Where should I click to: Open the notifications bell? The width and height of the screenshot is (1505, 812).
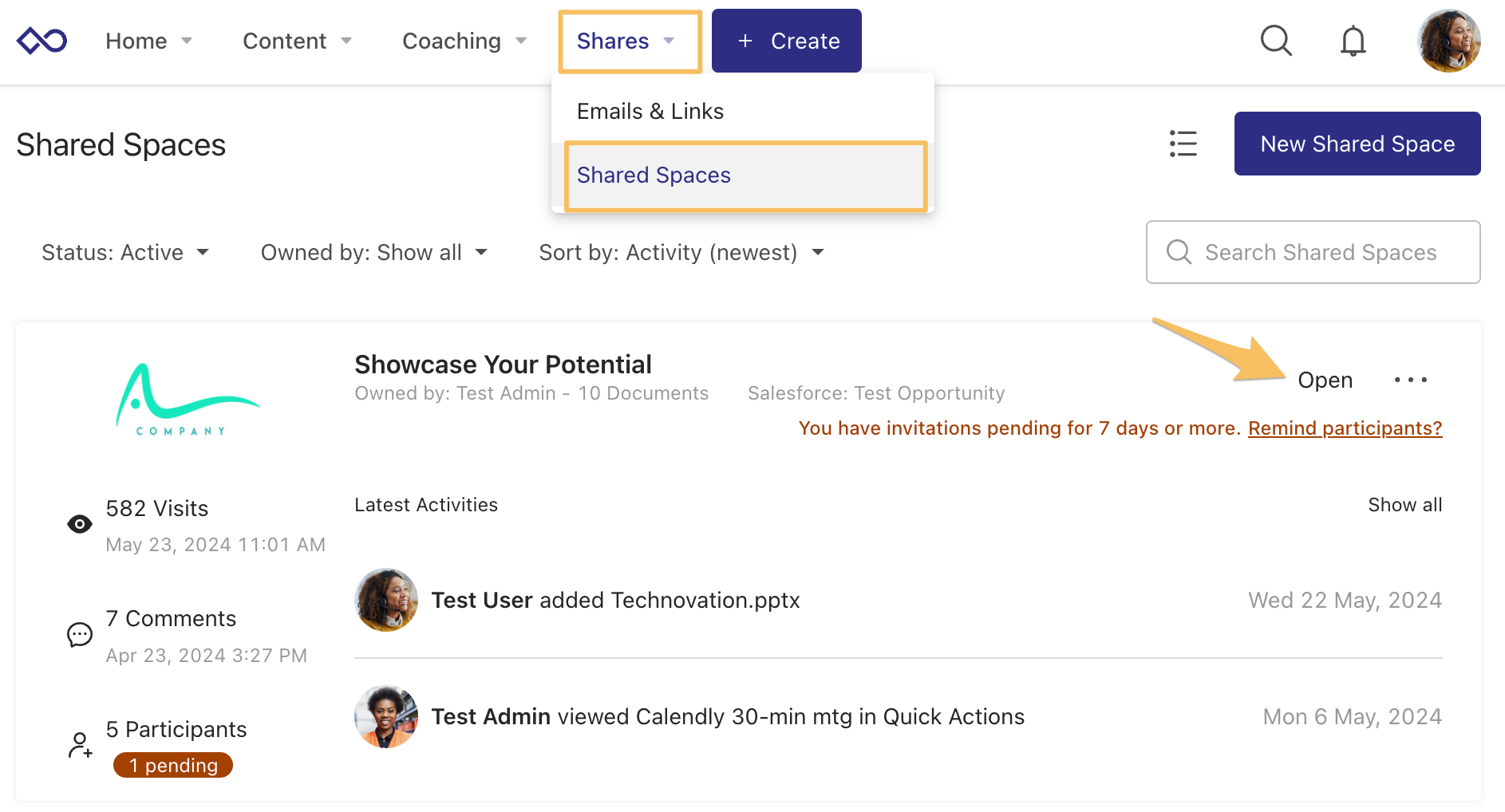tap(1353, 41)
